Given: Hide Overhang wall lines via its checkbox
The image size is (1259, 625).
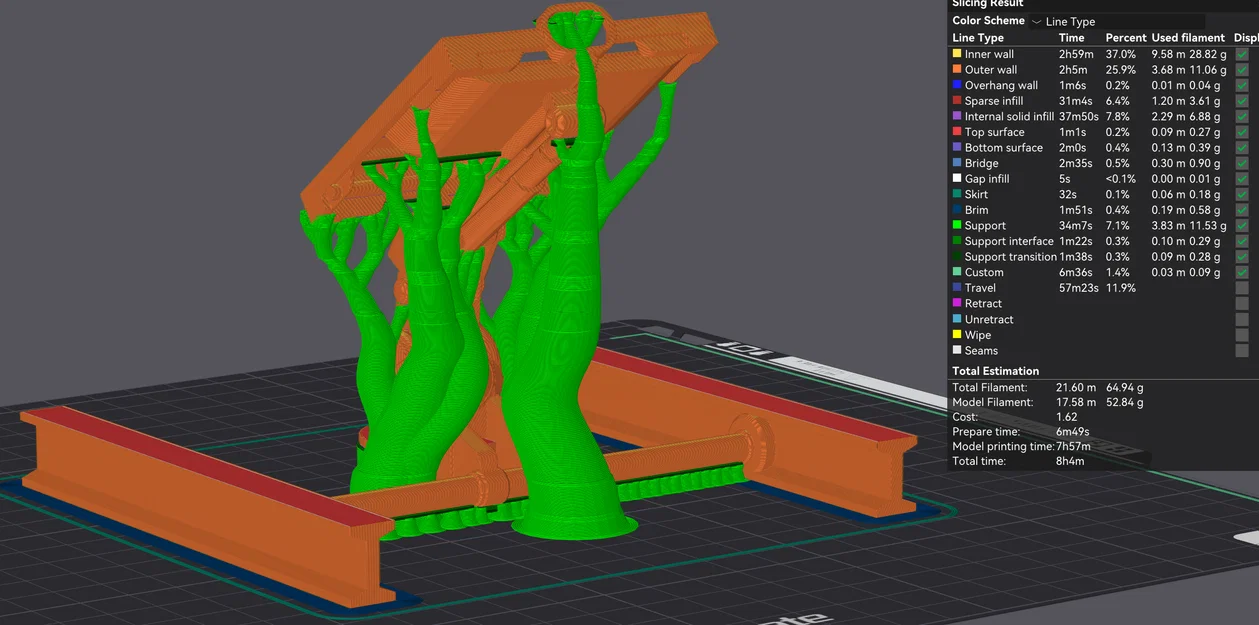Looking at the screenshot, I should pos(1241,85).
